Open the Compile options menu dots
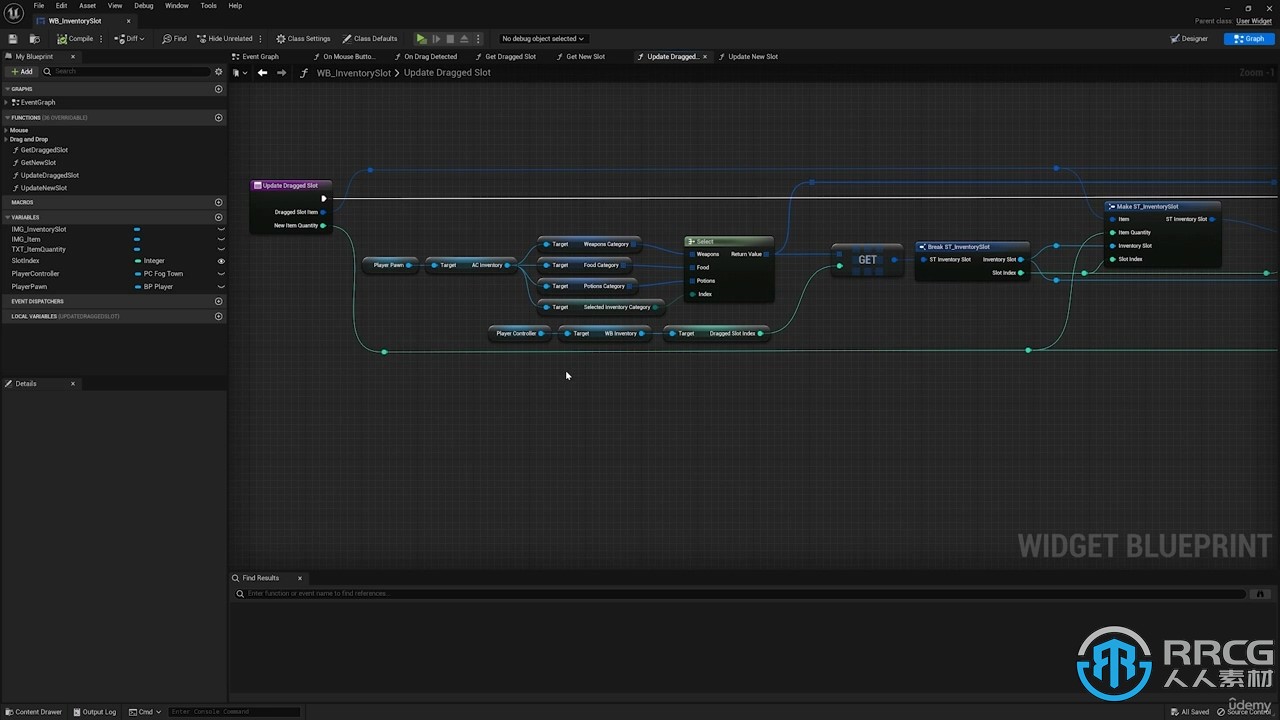 102,39
